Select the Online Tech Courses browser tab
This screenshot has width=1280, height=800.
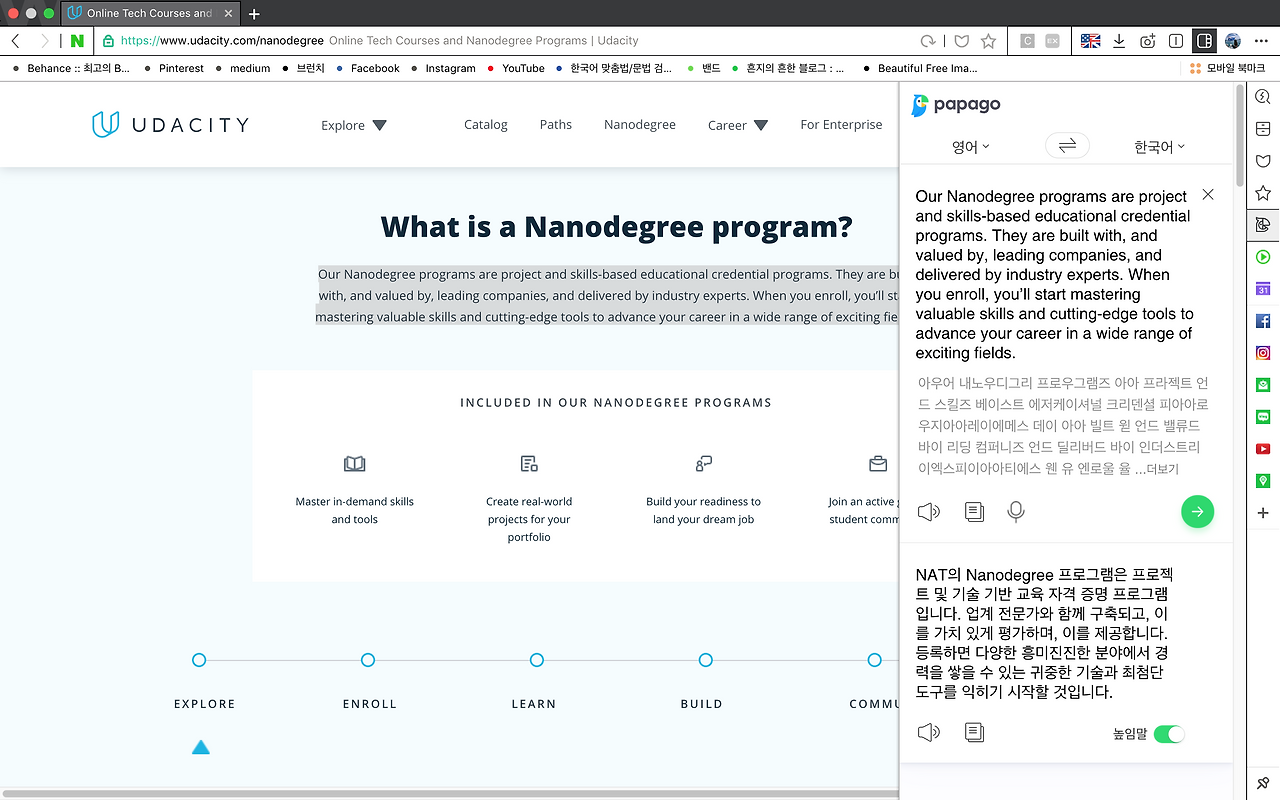pos(150,13)
